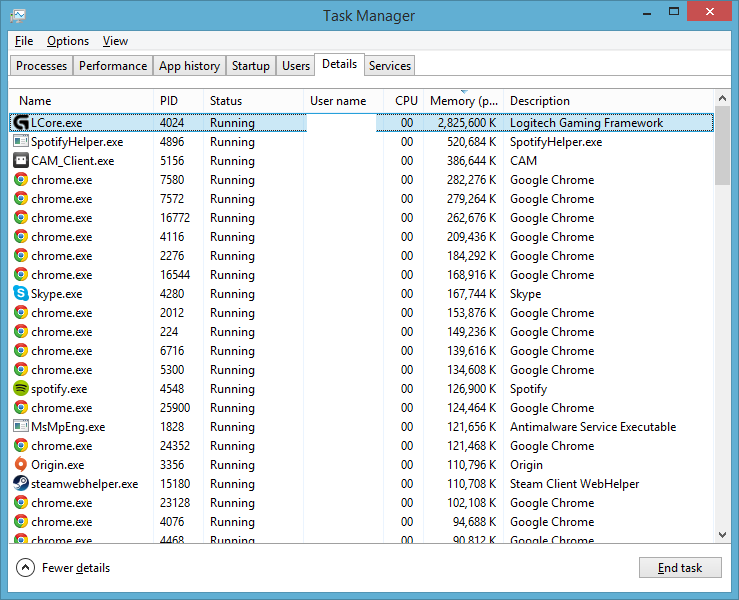This screenshot has width=739, height=600.
Task: Switch to the Performance tab
Action: click(113, 66)
